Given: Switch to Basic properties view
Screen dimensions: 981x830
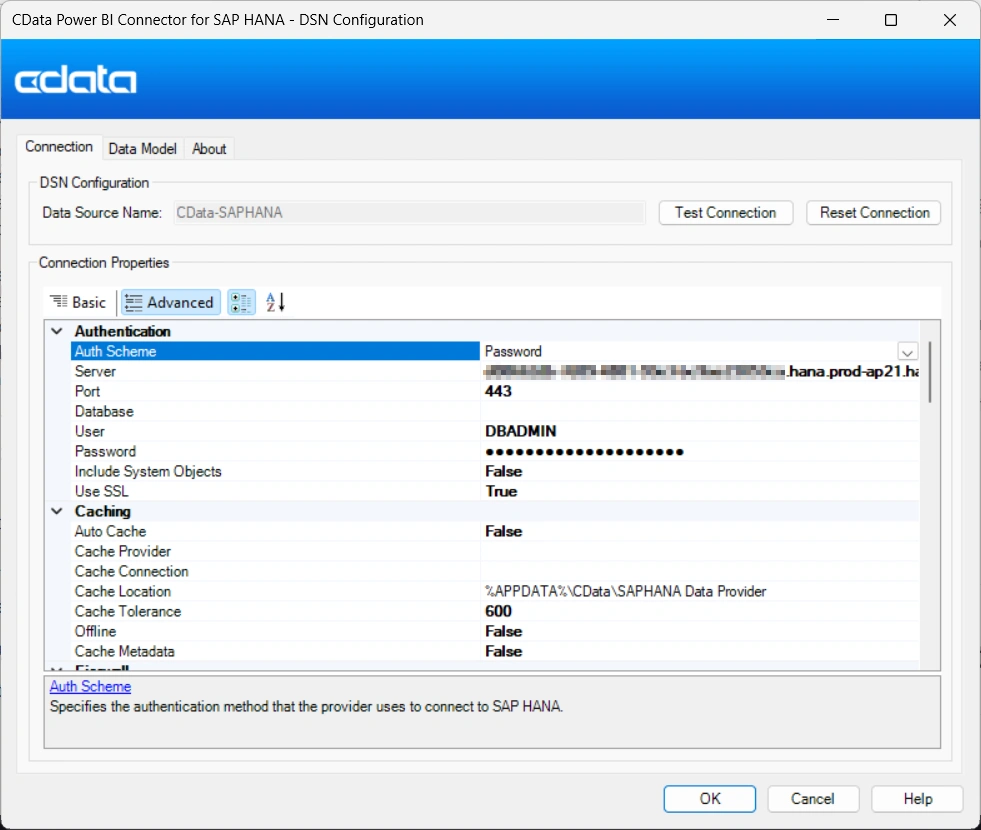Looking at the screenshot, I should coord(79,303).
